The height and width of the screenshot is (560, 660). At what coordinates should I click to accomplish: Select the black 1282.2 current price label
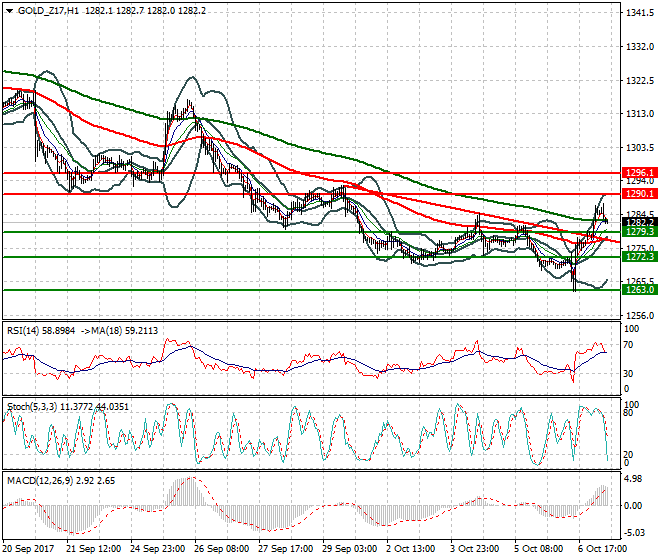point(640,222)
